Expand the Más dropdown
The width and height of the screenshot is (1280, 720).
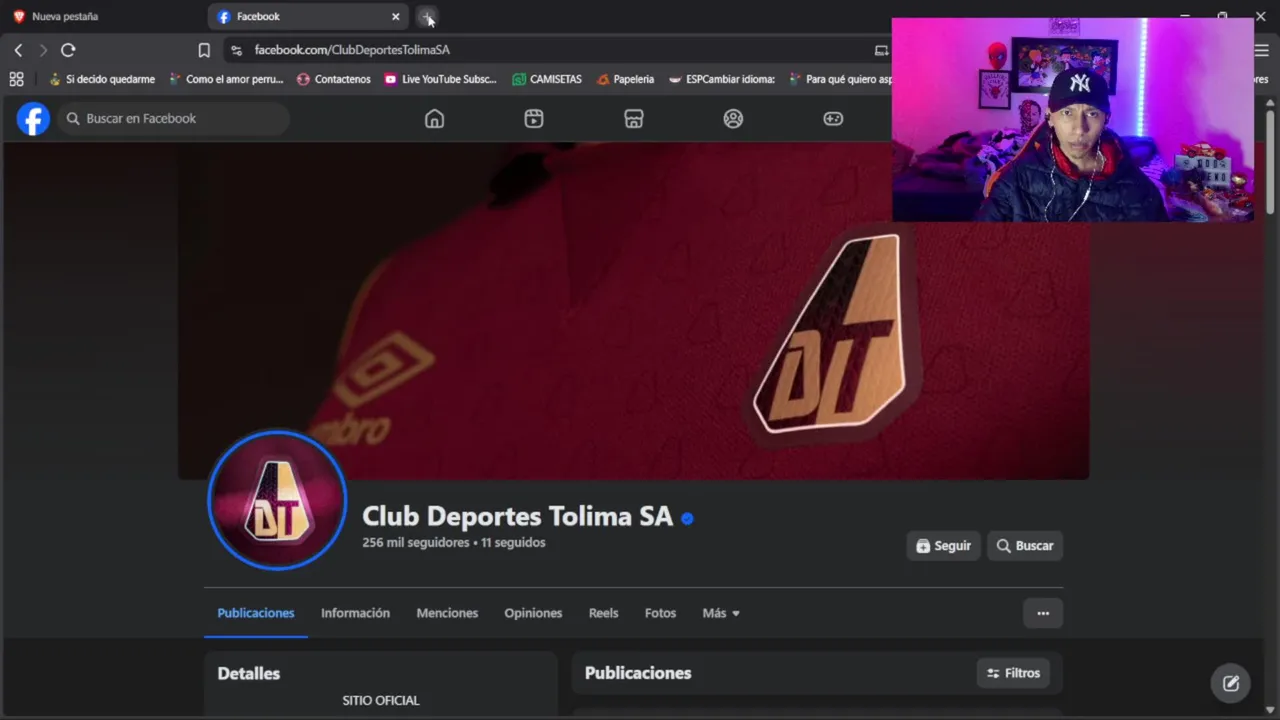(721, 613)
